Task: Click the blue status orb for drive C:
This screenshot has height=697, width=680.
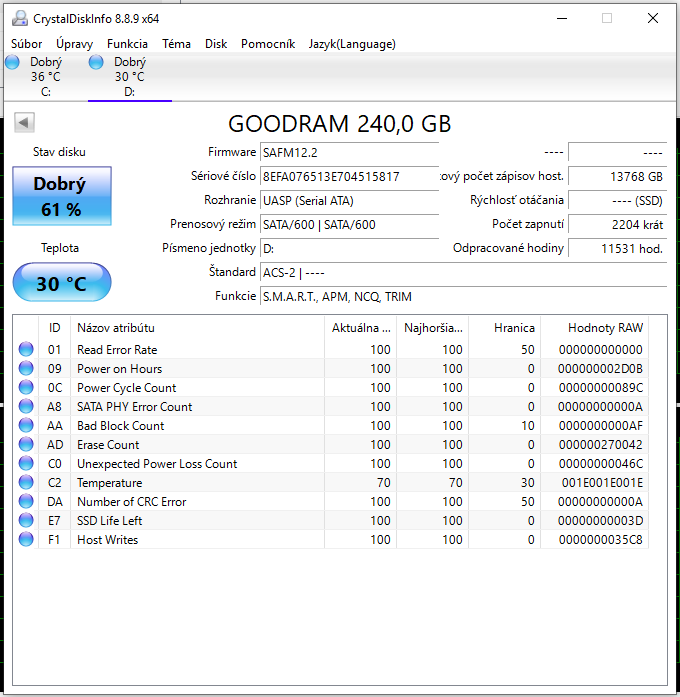Action: (12, 62)
